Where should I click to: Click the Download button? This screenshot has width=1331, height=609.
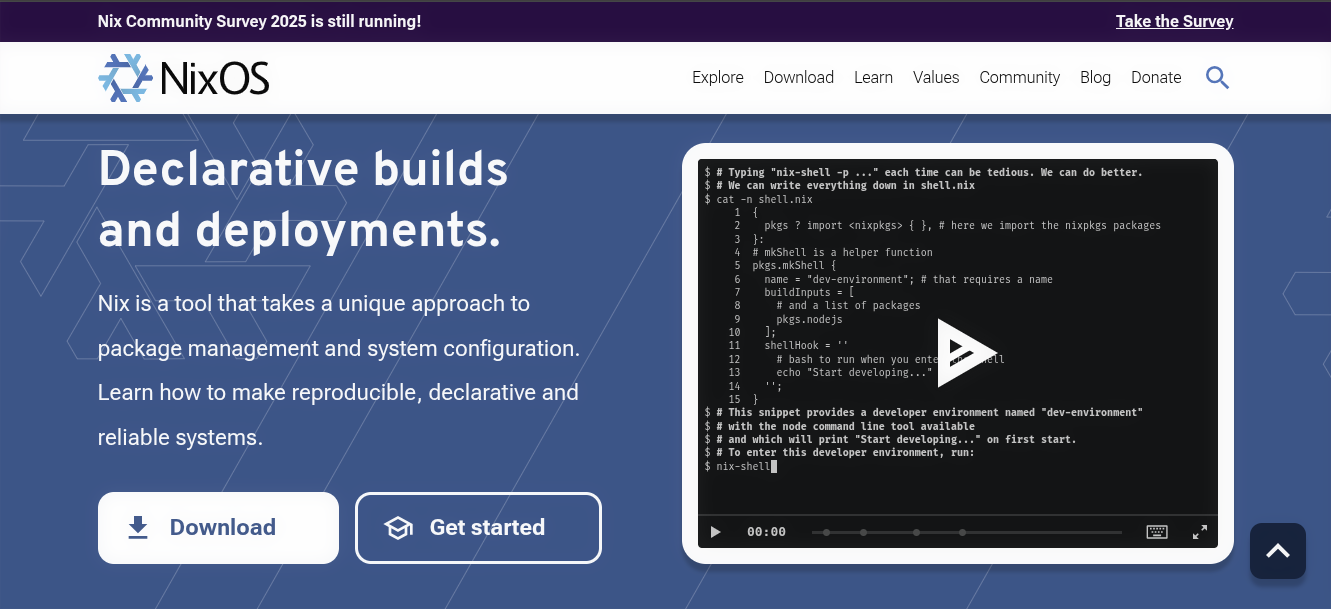pyautogui.click(x=218, y=527)
